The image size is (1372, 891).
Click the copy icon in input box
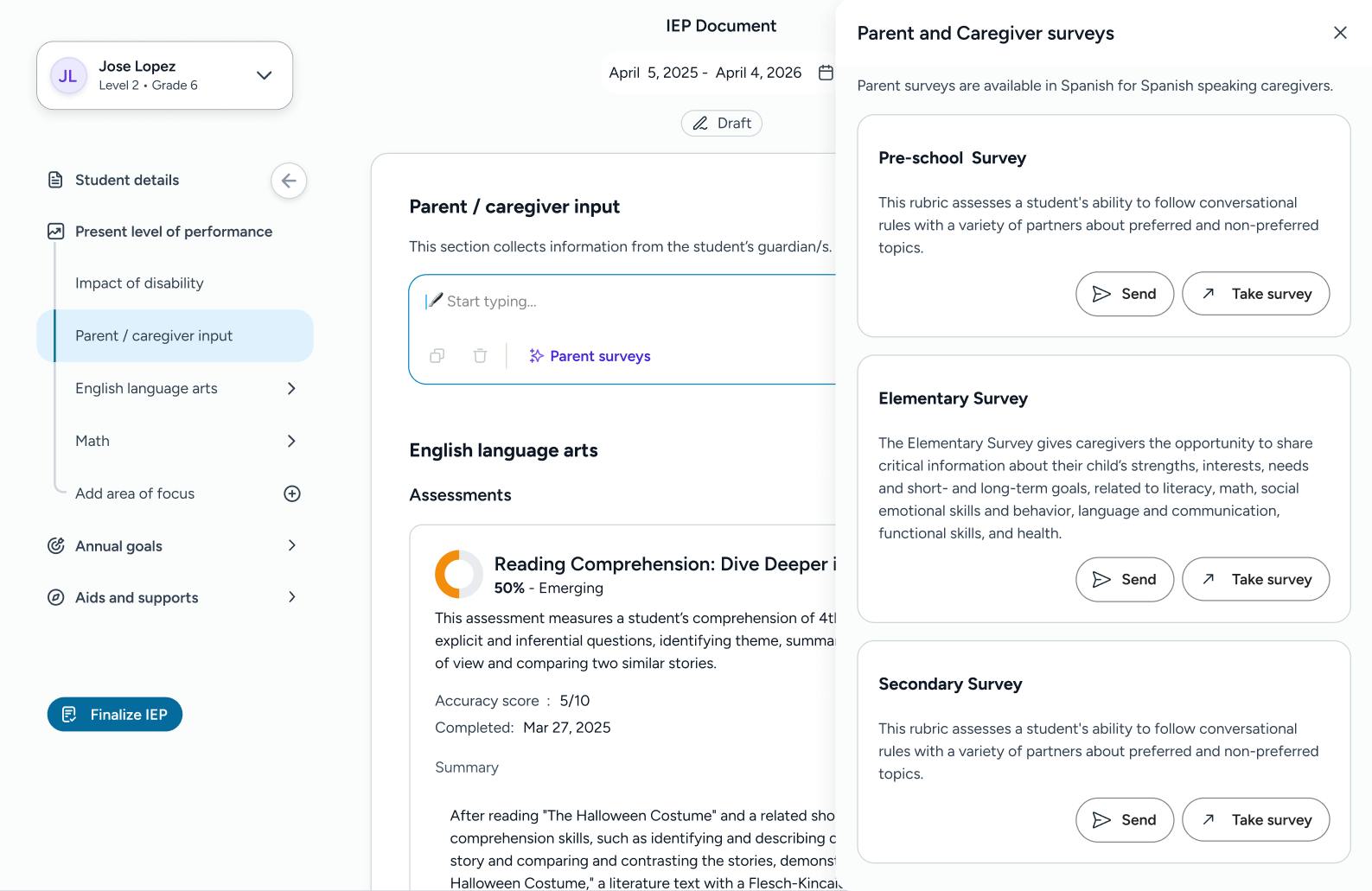tap(437, 356)
